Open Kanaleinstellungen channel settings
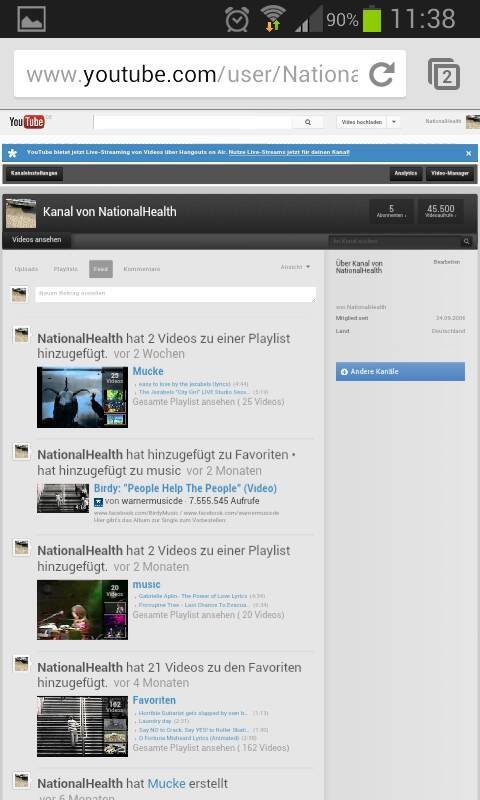The width and height of the screenshot is (480, 800). (34, 173)
